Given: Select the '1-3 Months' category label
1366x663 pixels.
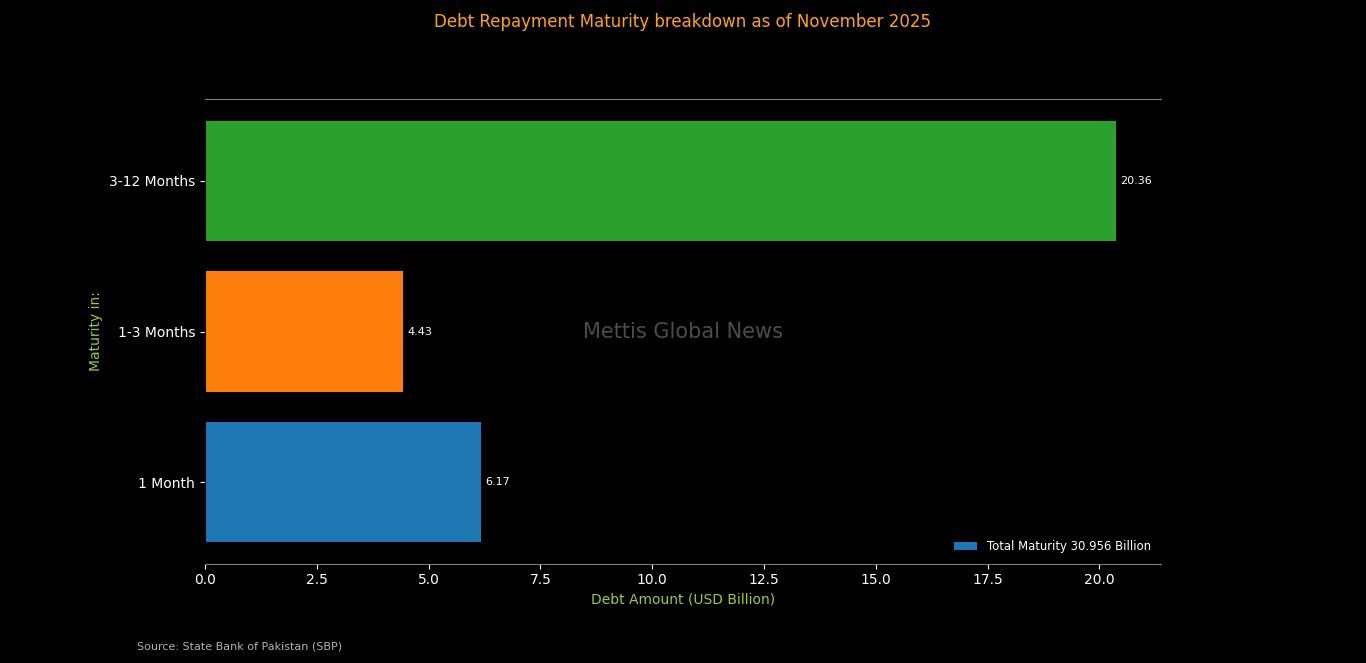Looking at the screenshot, I should coord(156,332).
